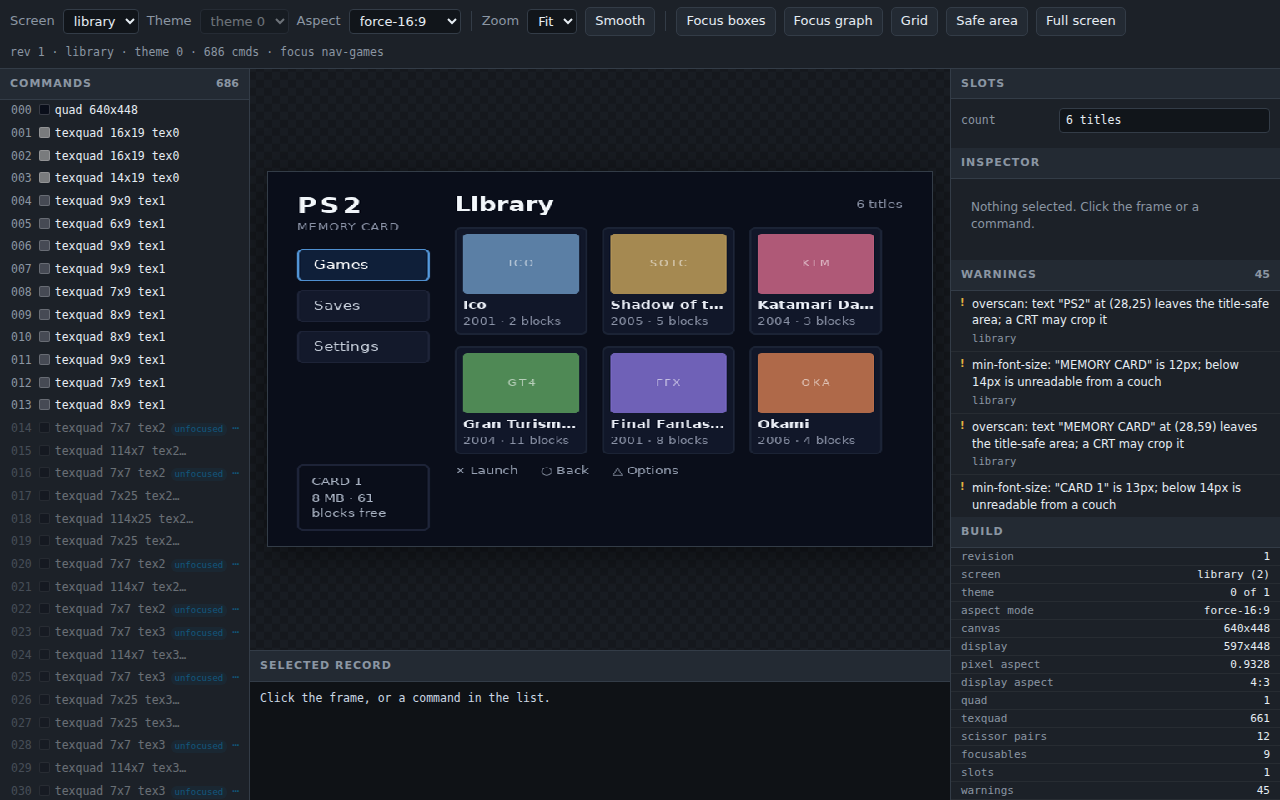Select command row 015 texquad 114x7
Viewport: 1280px width, 800px height.
click(x=124, y=451)
